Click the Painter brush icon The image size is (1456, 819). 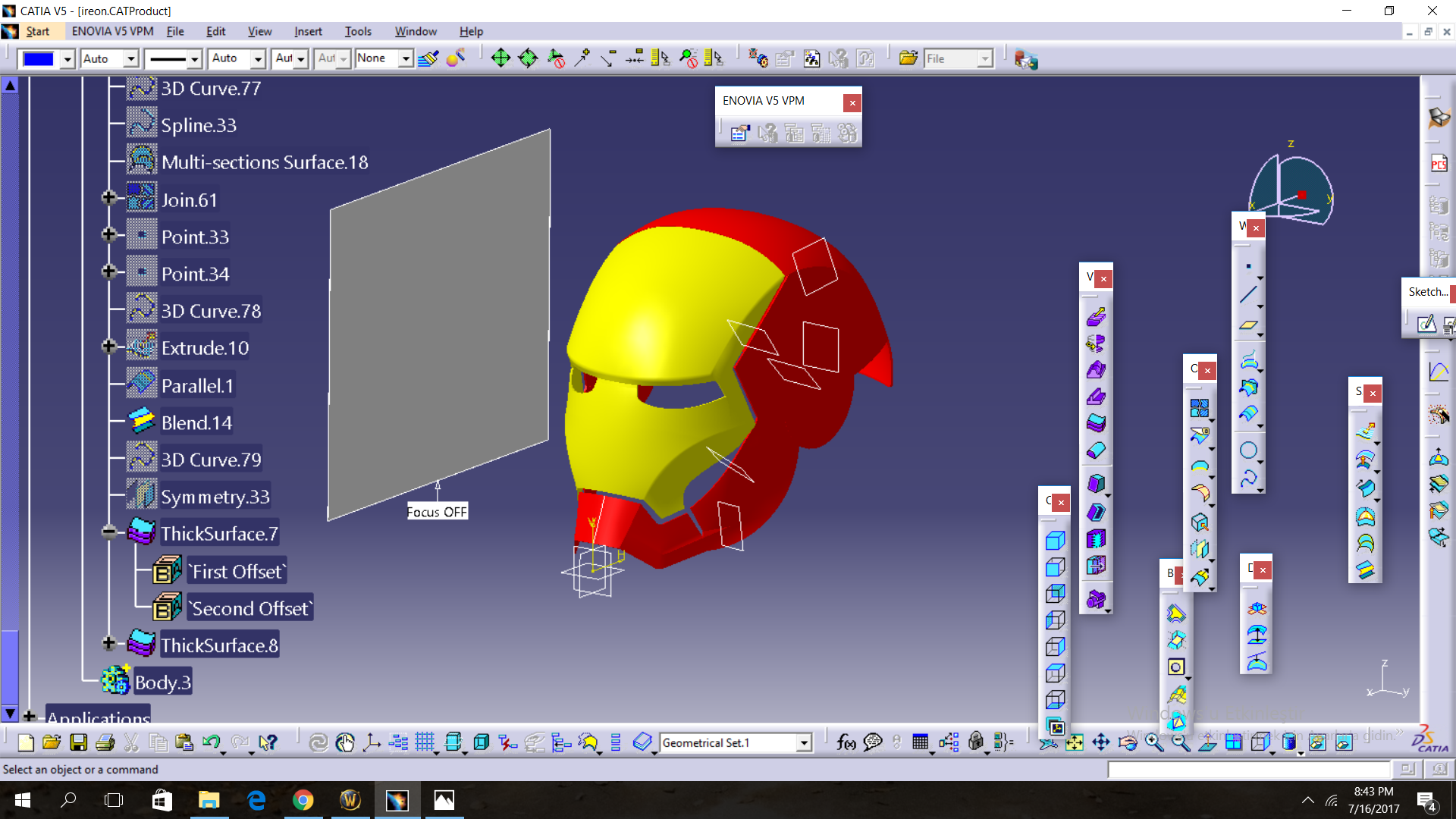428,58
